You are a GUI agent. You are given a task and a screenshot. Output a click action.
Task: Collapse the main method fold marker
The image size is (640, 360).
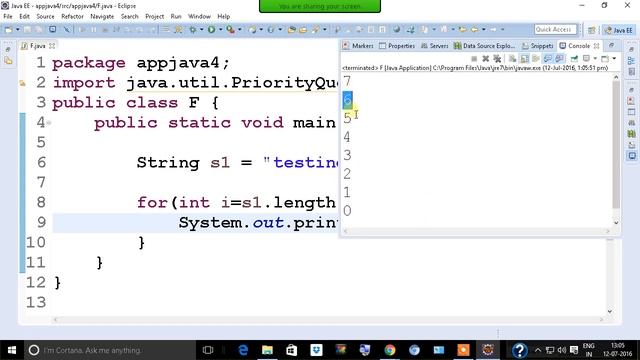point(49,122)
